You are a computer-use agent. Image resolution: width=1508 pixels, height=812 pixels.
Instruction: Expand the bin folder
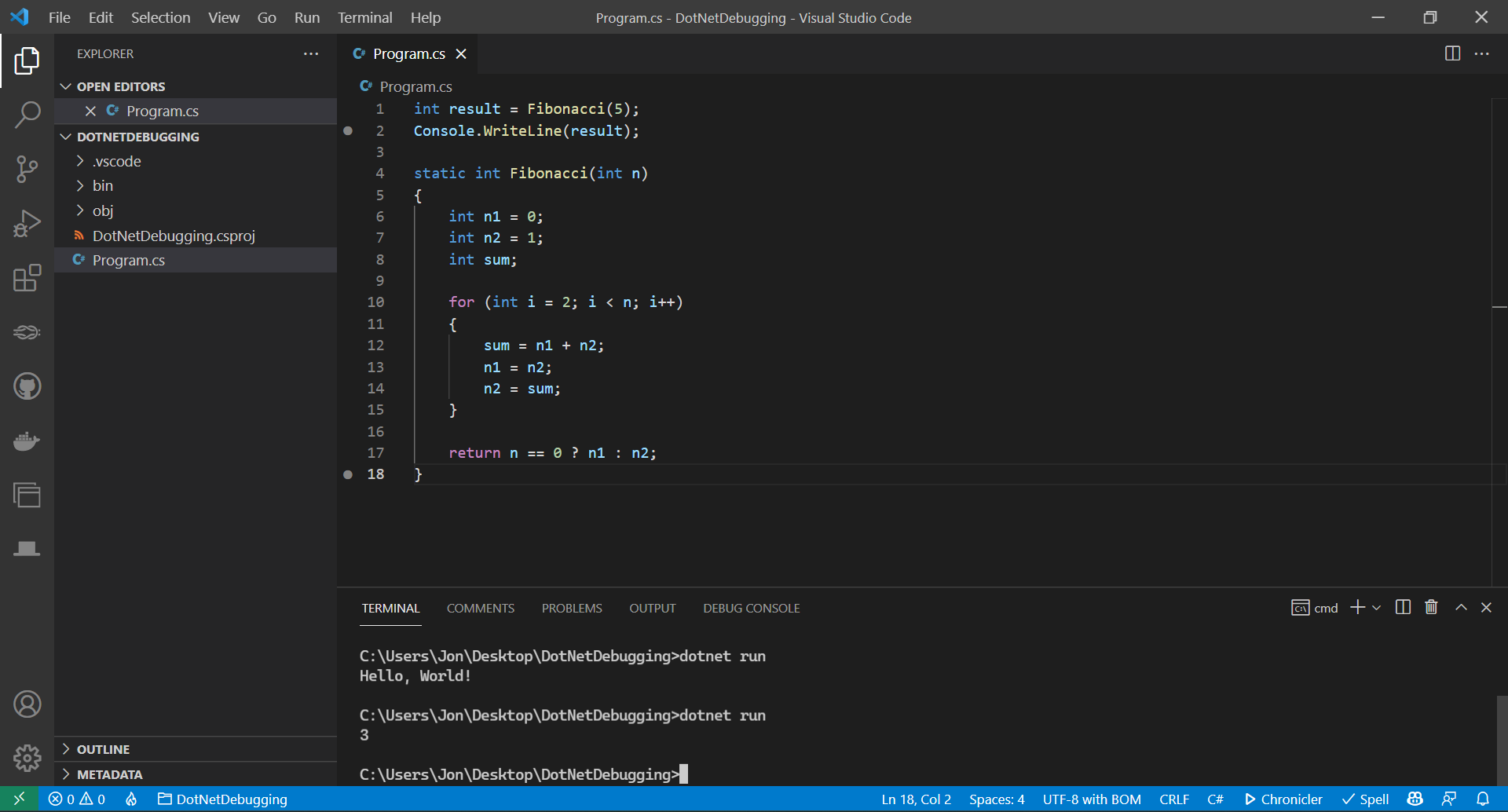point(103,185)
